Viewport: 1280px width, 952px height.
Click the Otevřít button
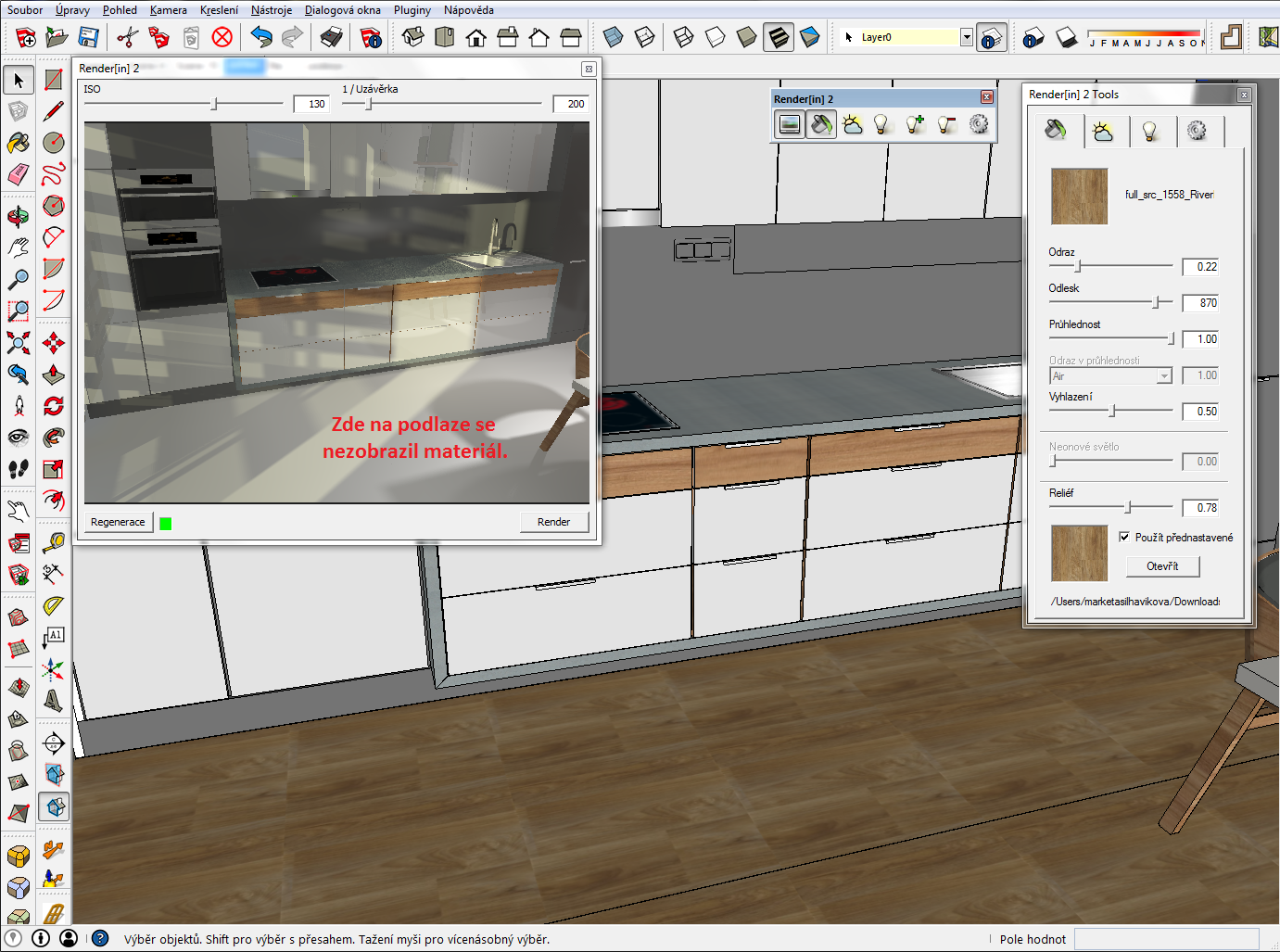(x=1162, y=566)
